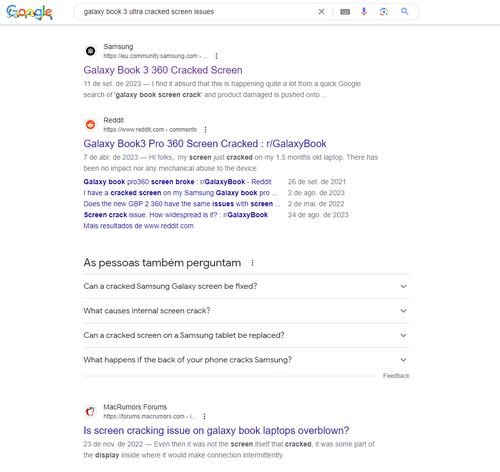Open 'I have a cracked screen' sublink
The image size is (500, 472).
pos(180,193)
